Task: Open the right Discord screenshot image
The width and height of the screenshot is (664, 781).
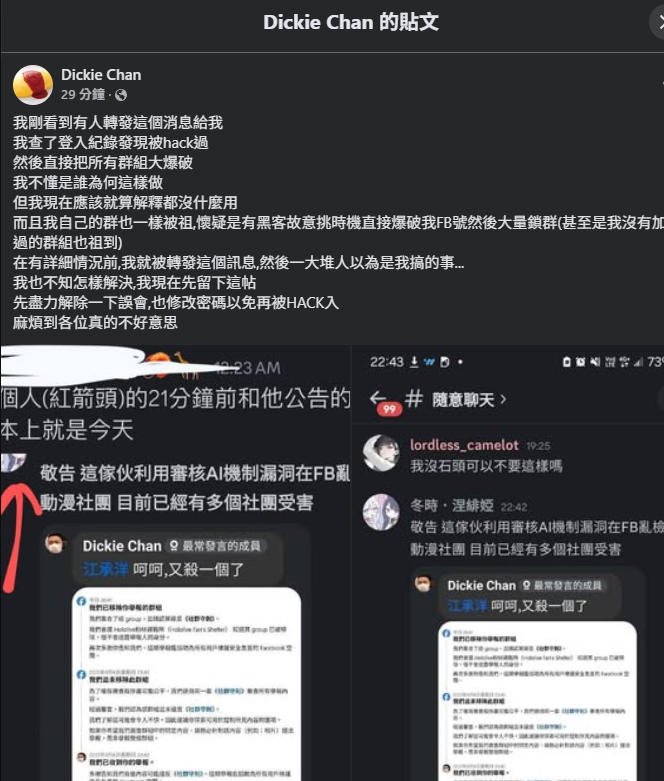Action: point(508,563)
